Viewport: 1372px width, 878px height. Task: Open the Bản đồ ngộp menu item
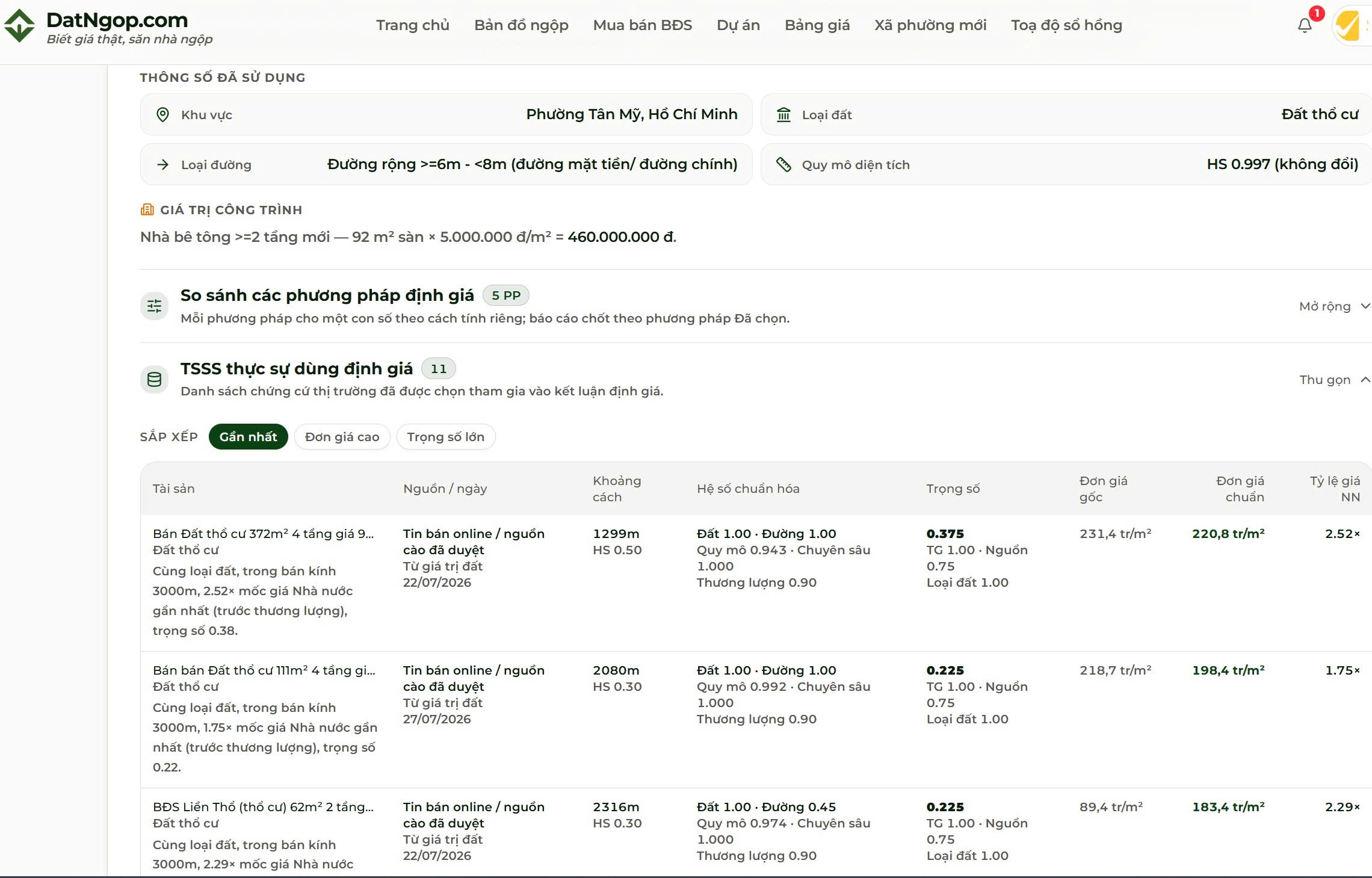(521, 25)
